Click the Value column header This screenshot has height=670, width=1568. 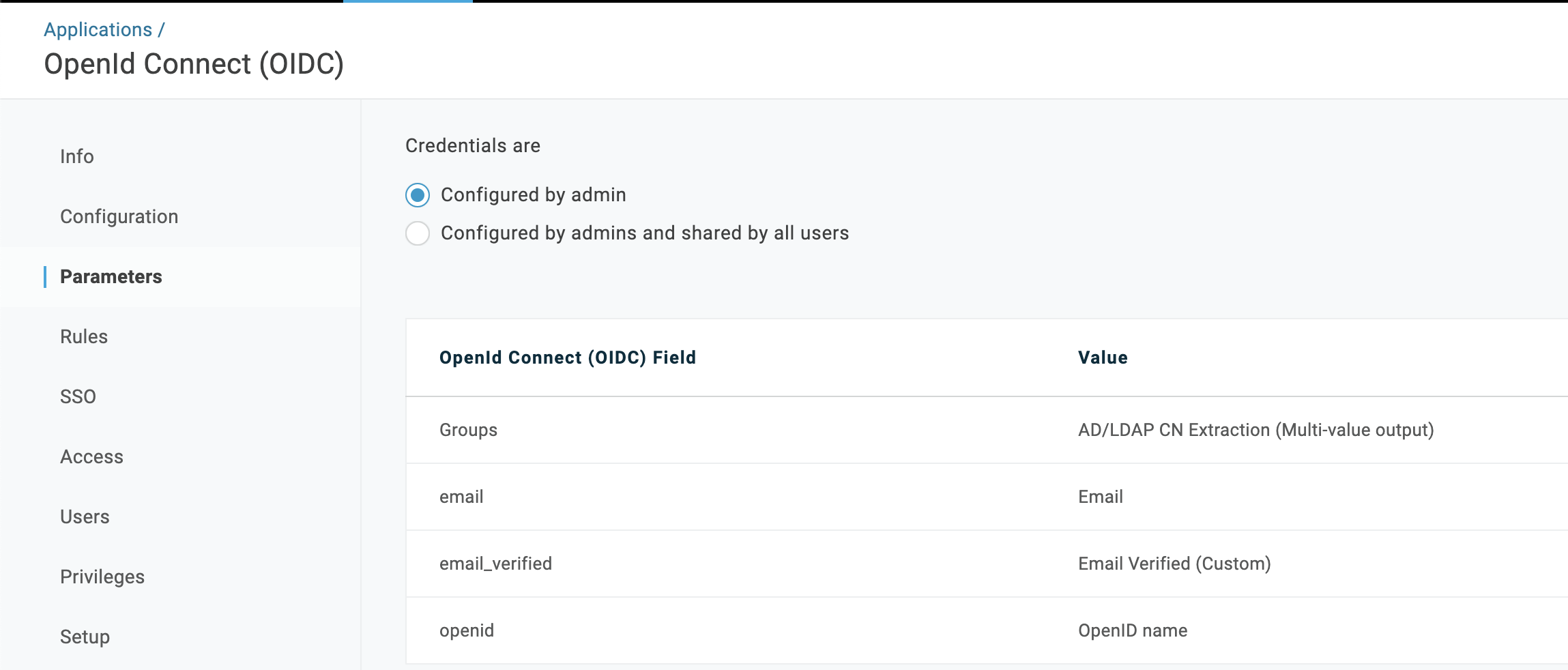coord(1103,358)
